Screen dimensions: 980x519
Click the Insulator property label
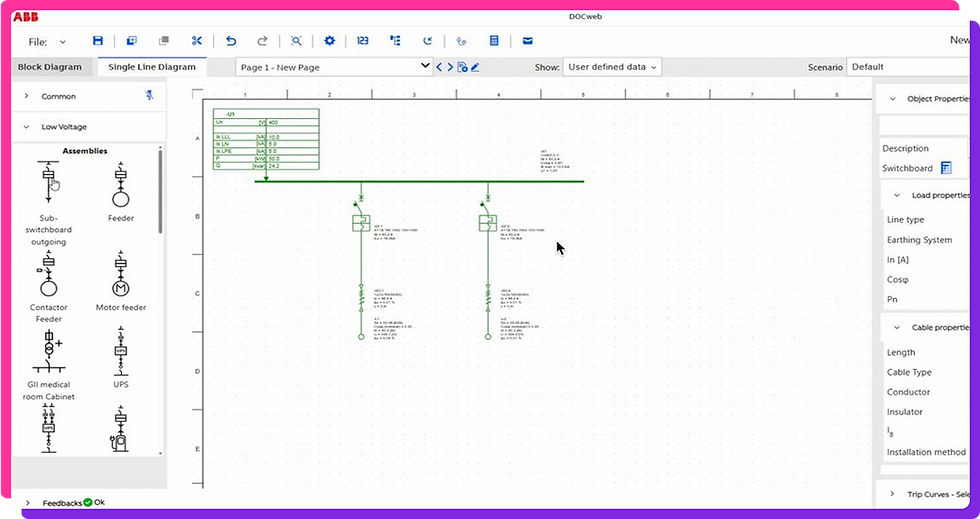[904, 412]
